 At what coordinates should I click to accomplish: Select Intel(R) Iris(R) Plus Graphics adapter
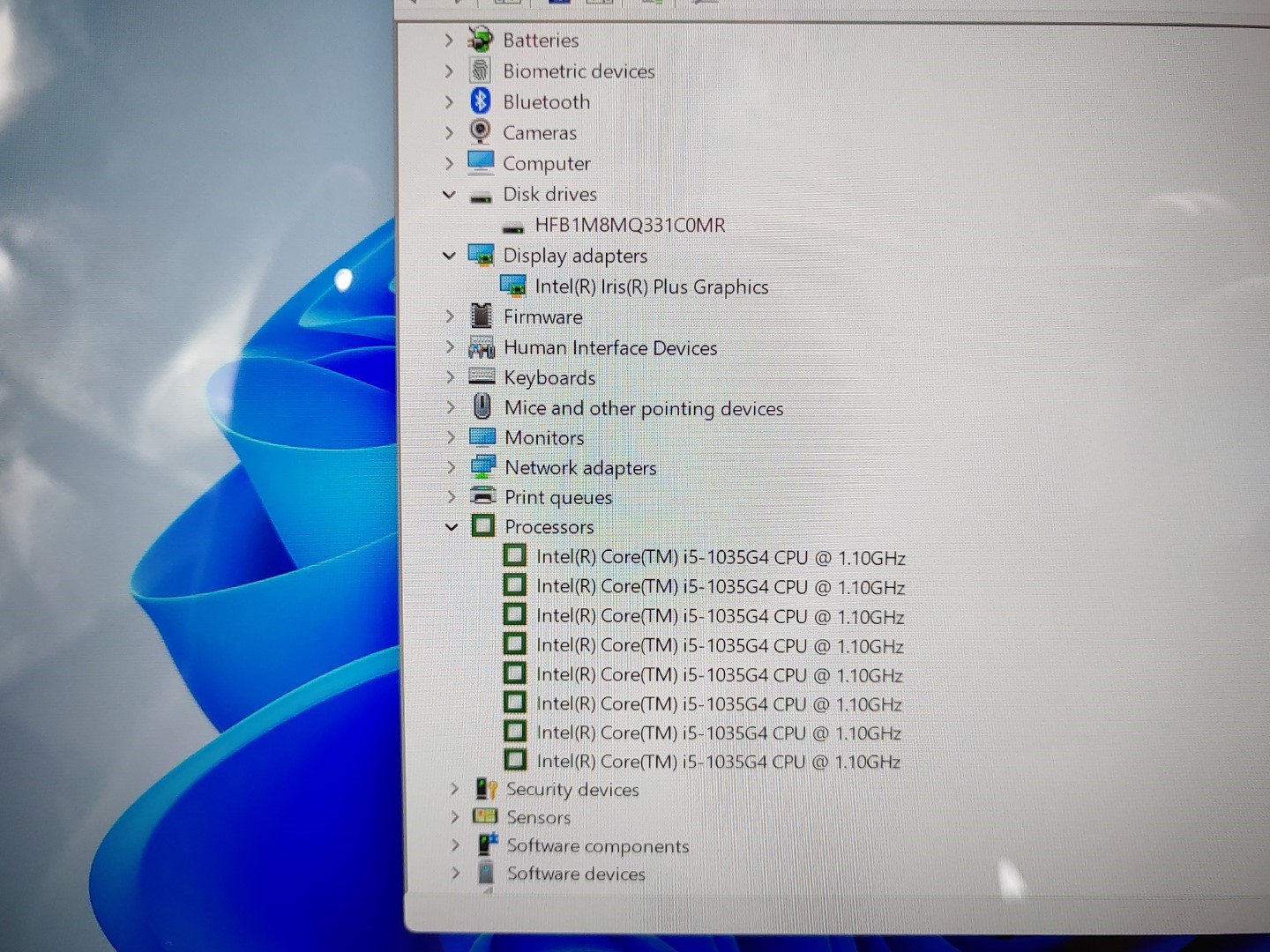coord(651,286)
